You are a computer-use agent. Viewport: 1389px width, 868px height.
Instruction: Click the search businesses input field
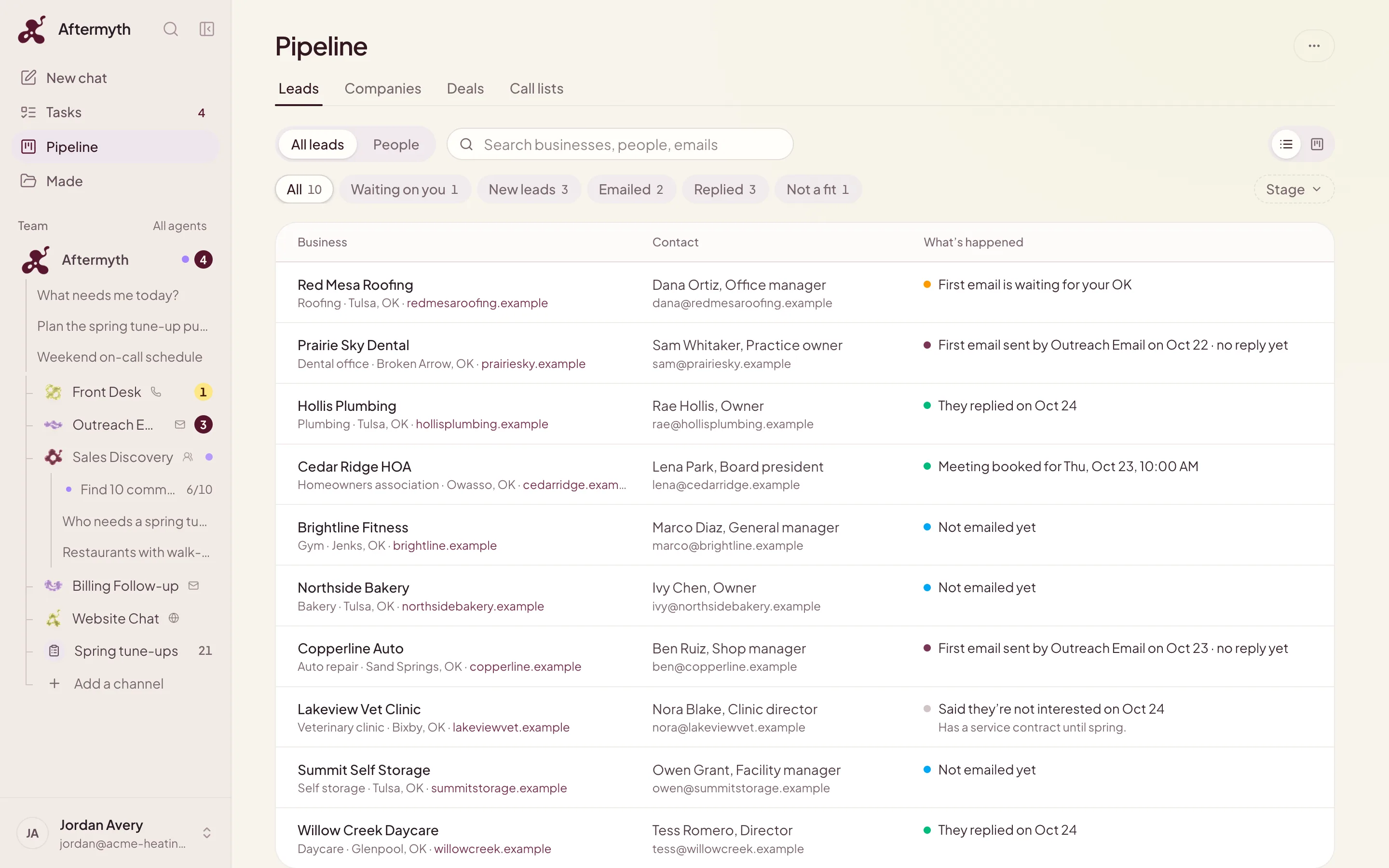(620, 145)
